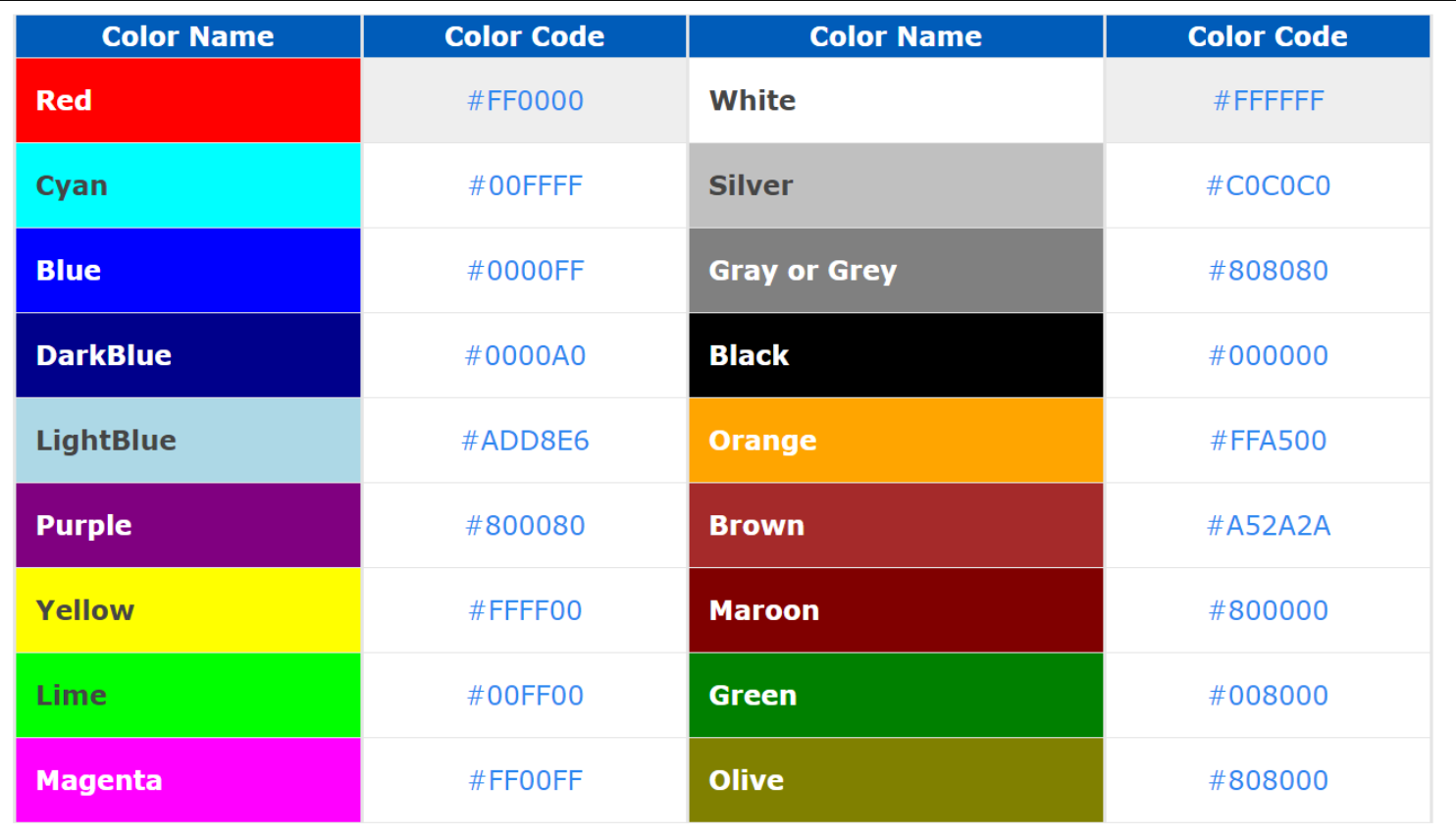
Task: Choose the Orange color swatch
Action: (895, 441)
